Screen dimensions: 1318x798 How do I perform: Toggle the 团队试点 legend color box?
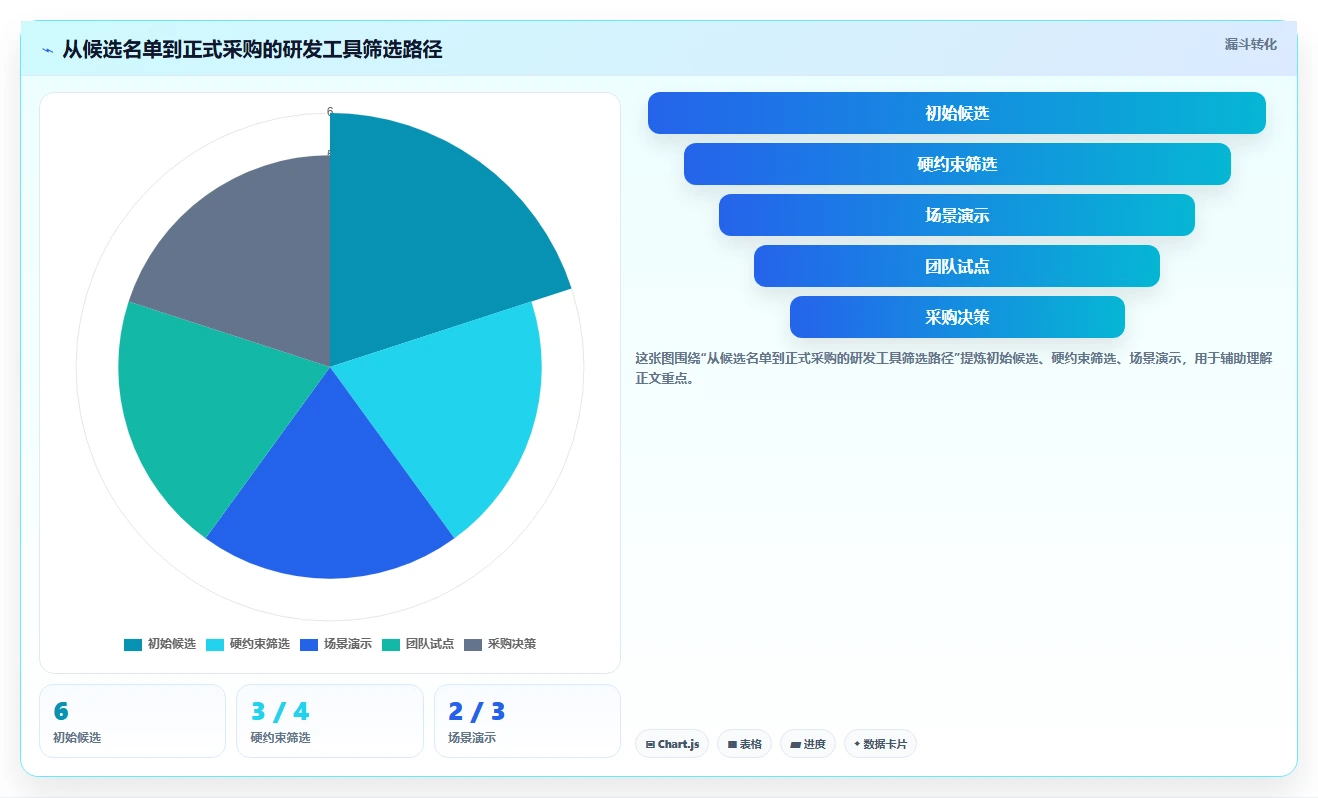click(x=391, y=644)
